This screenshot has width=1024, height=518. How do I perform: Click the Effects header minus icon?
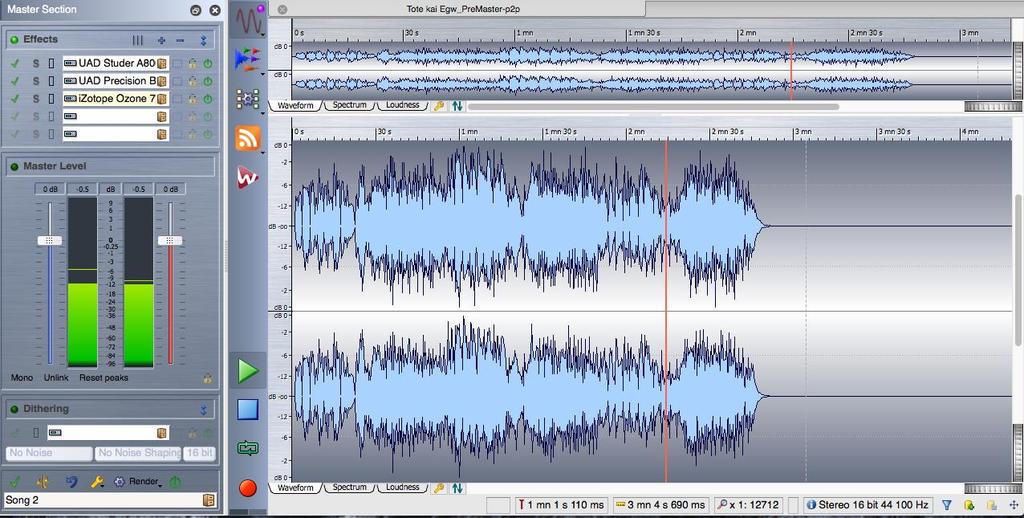pyautogui.click(x=180, y=40)
